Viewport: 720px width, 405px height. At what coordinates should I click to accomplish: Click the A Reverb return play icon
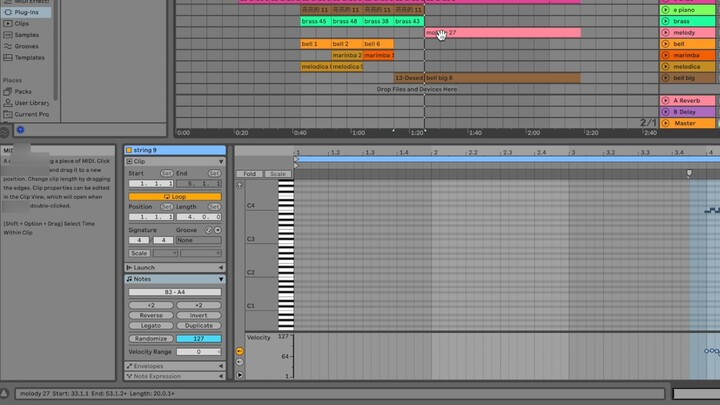click(665, 100)
